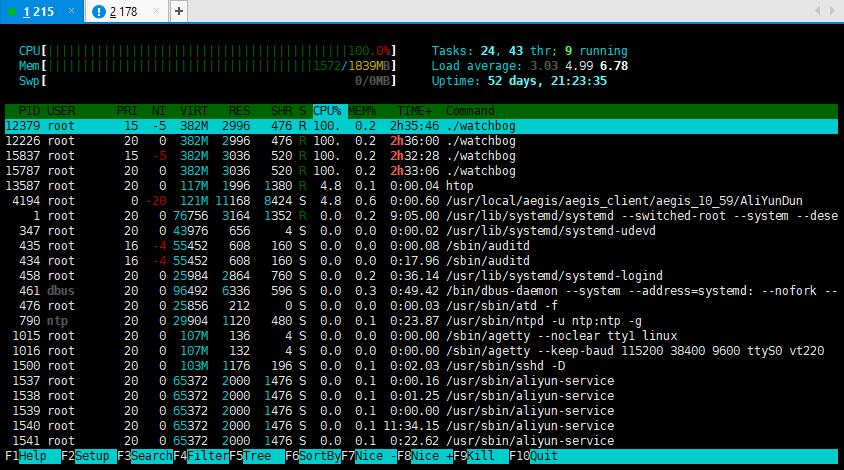Select watchbog process row PID 15837
Viewport: 844px width, 470px height.
(x=421, y=156)
